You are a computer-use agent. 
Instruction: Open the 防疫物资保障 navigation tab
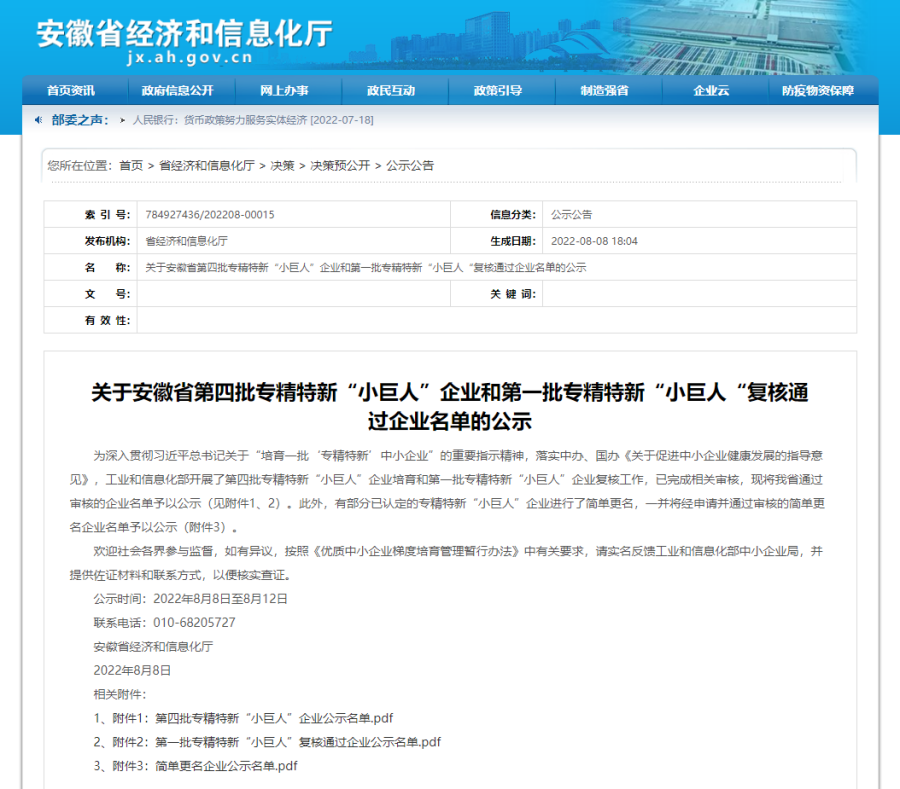click(x=818, y=91)
